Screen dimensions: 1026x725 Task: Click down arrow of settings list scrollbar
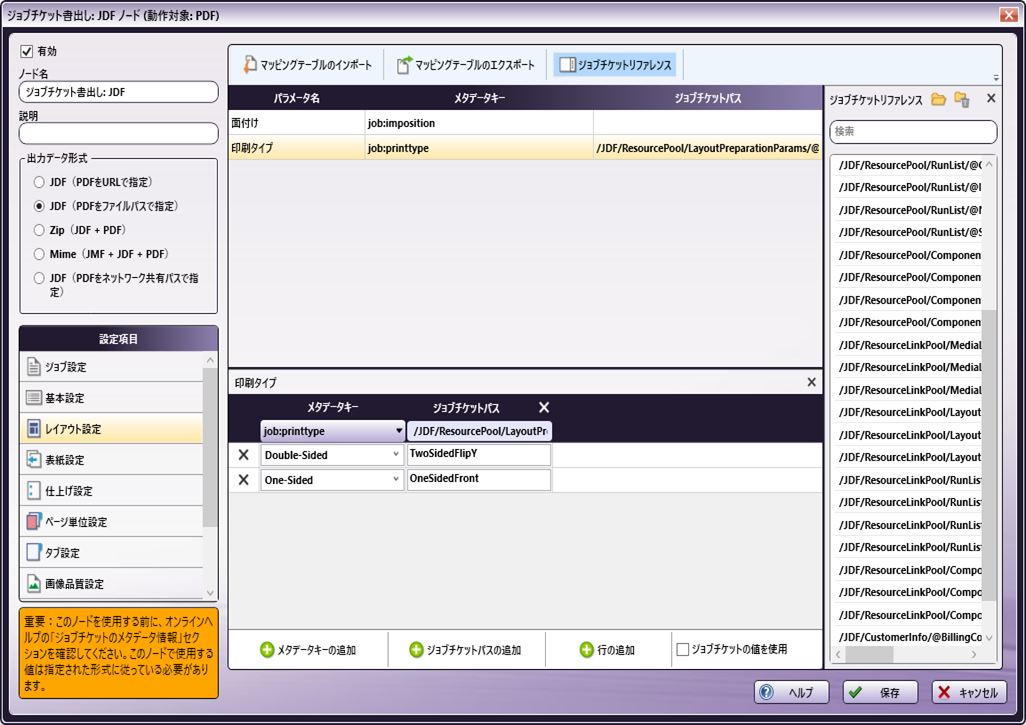[210, 593]
